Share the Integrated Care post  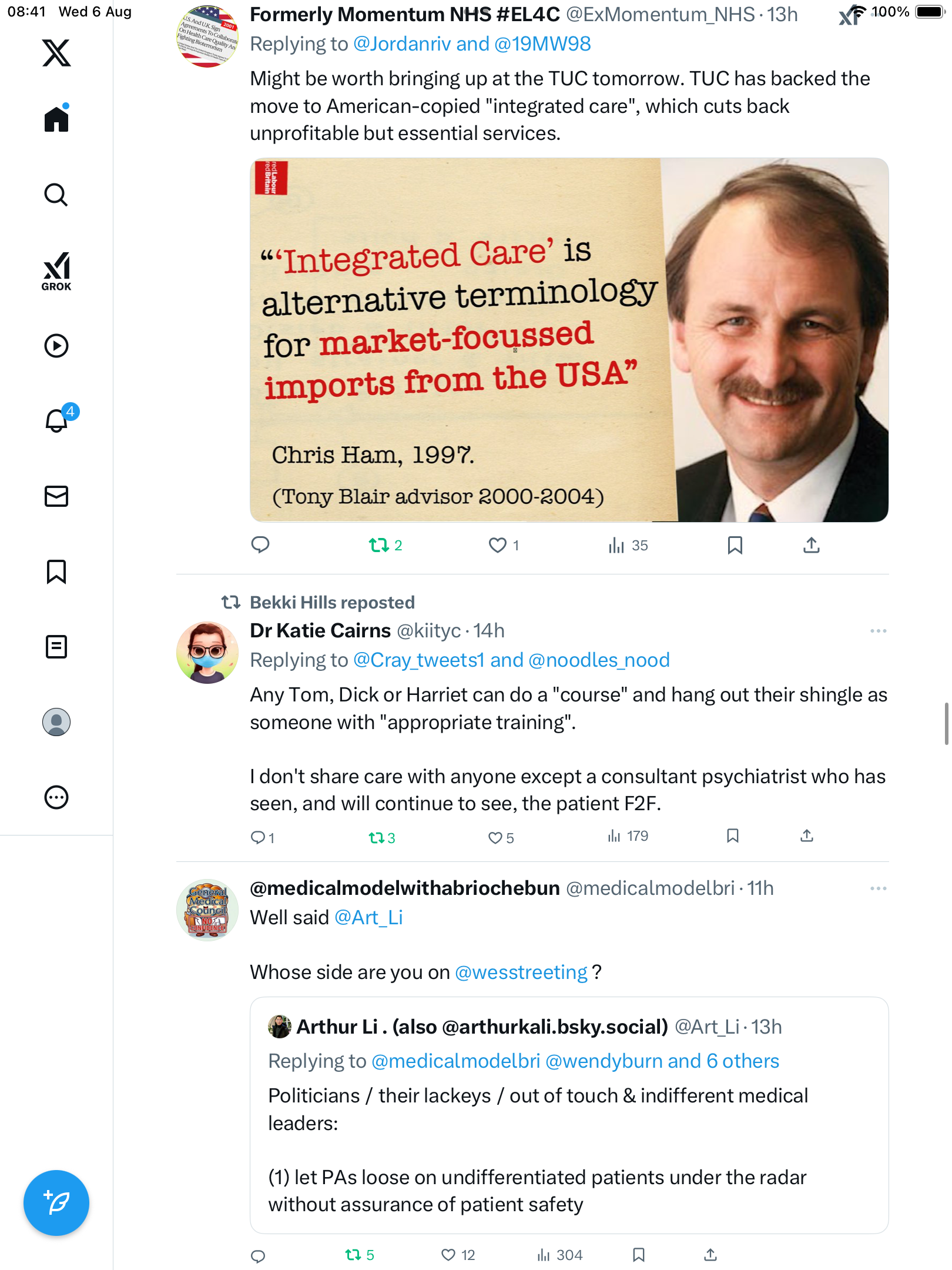tap(811, 546)
